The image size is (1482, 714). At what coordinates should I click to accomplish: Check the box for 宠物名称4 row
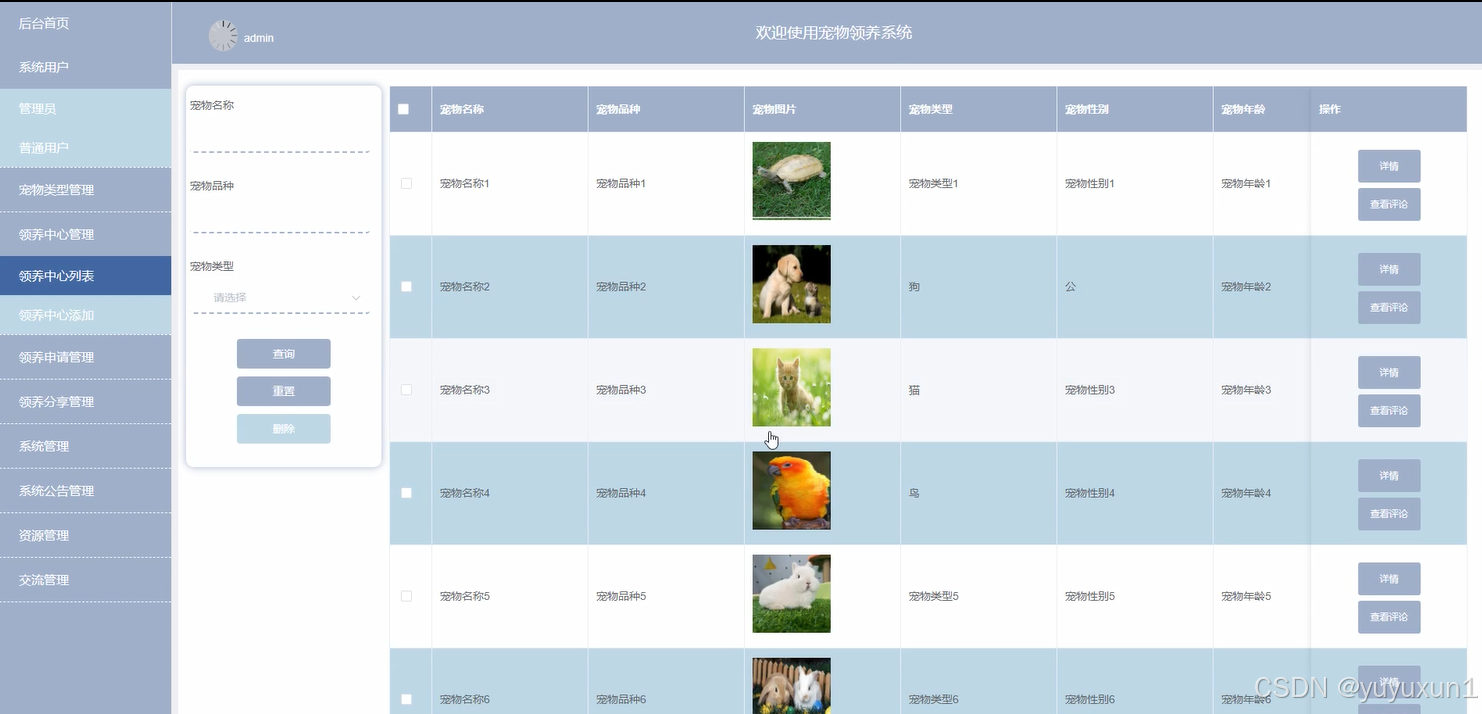[406, 492]
